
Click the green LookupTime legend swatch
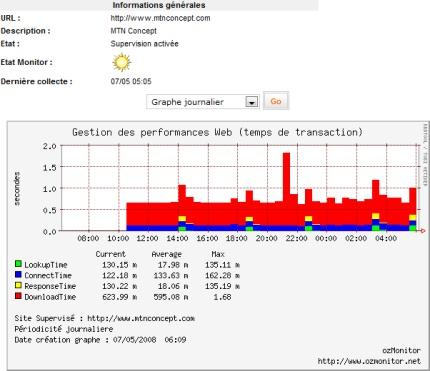coord(18,264)
